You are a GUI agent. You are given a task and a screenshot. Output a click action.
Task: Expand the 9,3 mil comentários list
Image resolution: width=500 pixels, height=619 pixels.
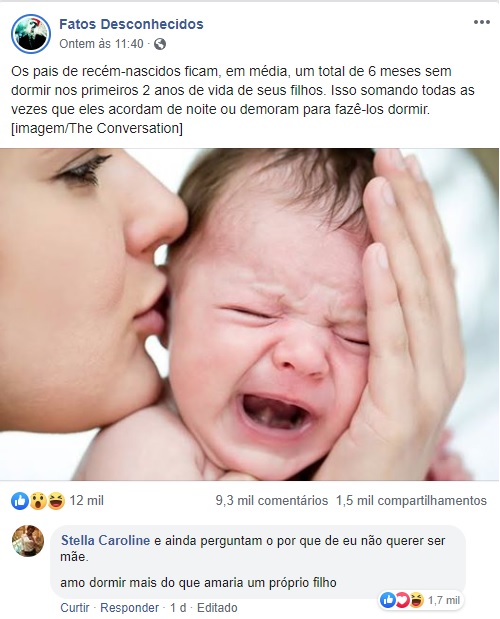pos(272,501)
